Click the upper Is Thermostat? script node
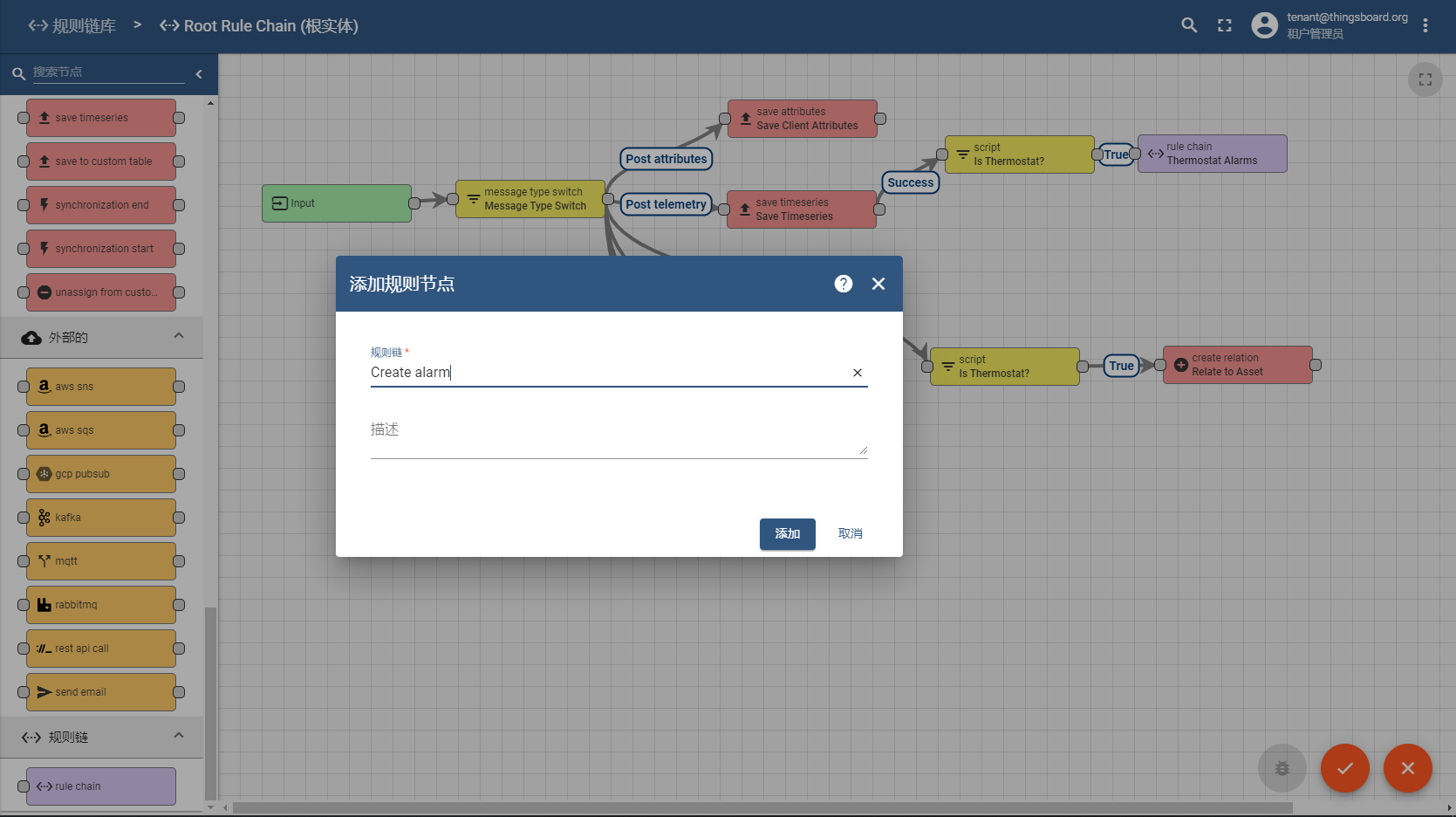1456x817 pixels. point(1020,154)
